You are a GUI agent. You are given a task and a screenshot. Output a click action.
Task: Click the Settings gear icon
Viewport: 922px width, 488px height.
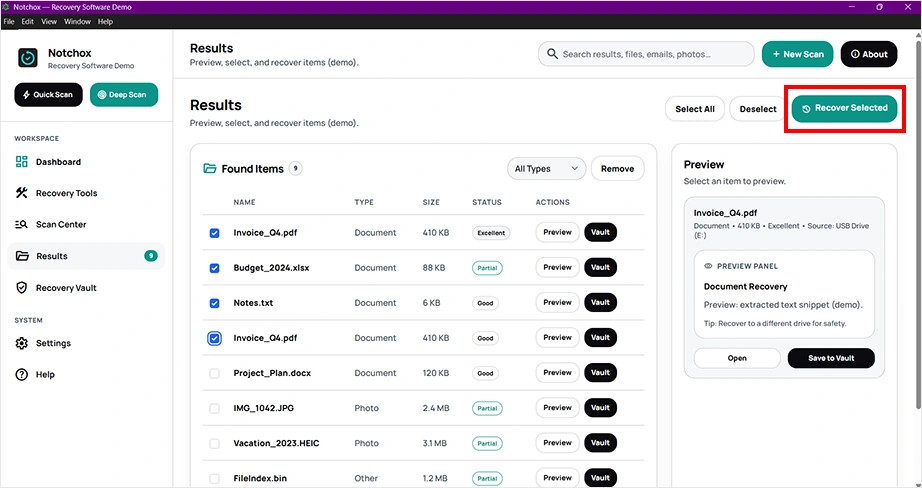(x=22, y=343)
